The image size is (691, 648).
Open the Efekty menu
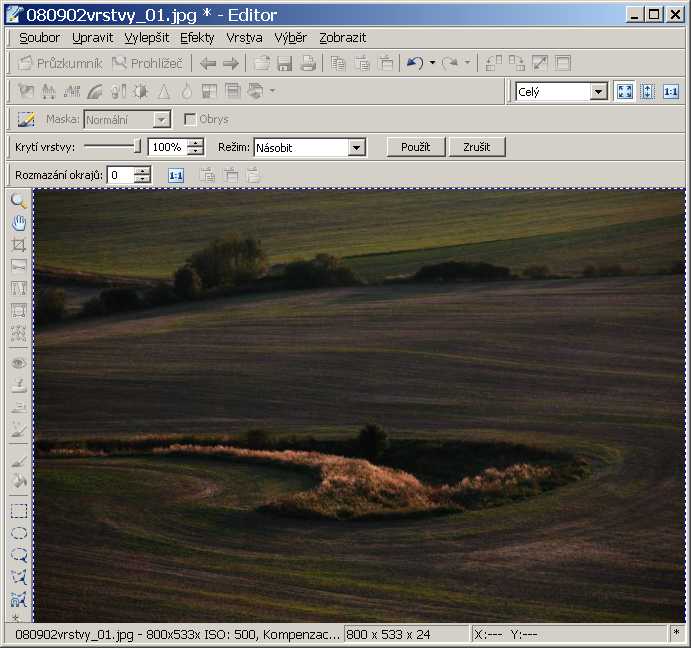[197, 38]
